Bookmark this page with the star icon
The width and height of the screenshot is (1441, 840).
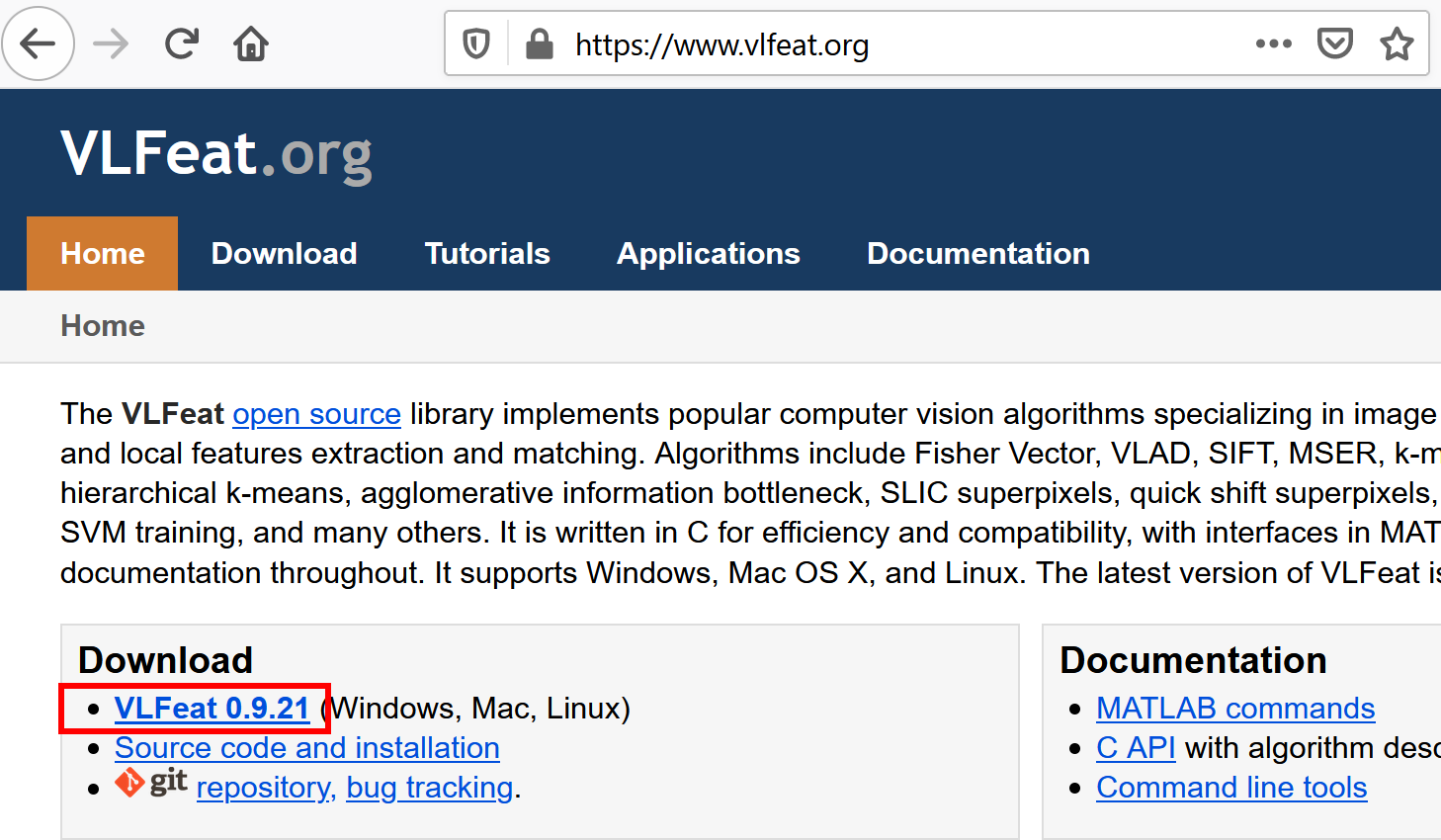(1397, 43)
